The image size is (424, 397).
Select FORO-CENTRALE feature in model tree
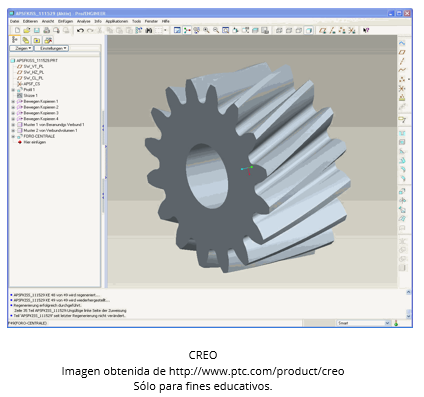[x=39, y=136]
